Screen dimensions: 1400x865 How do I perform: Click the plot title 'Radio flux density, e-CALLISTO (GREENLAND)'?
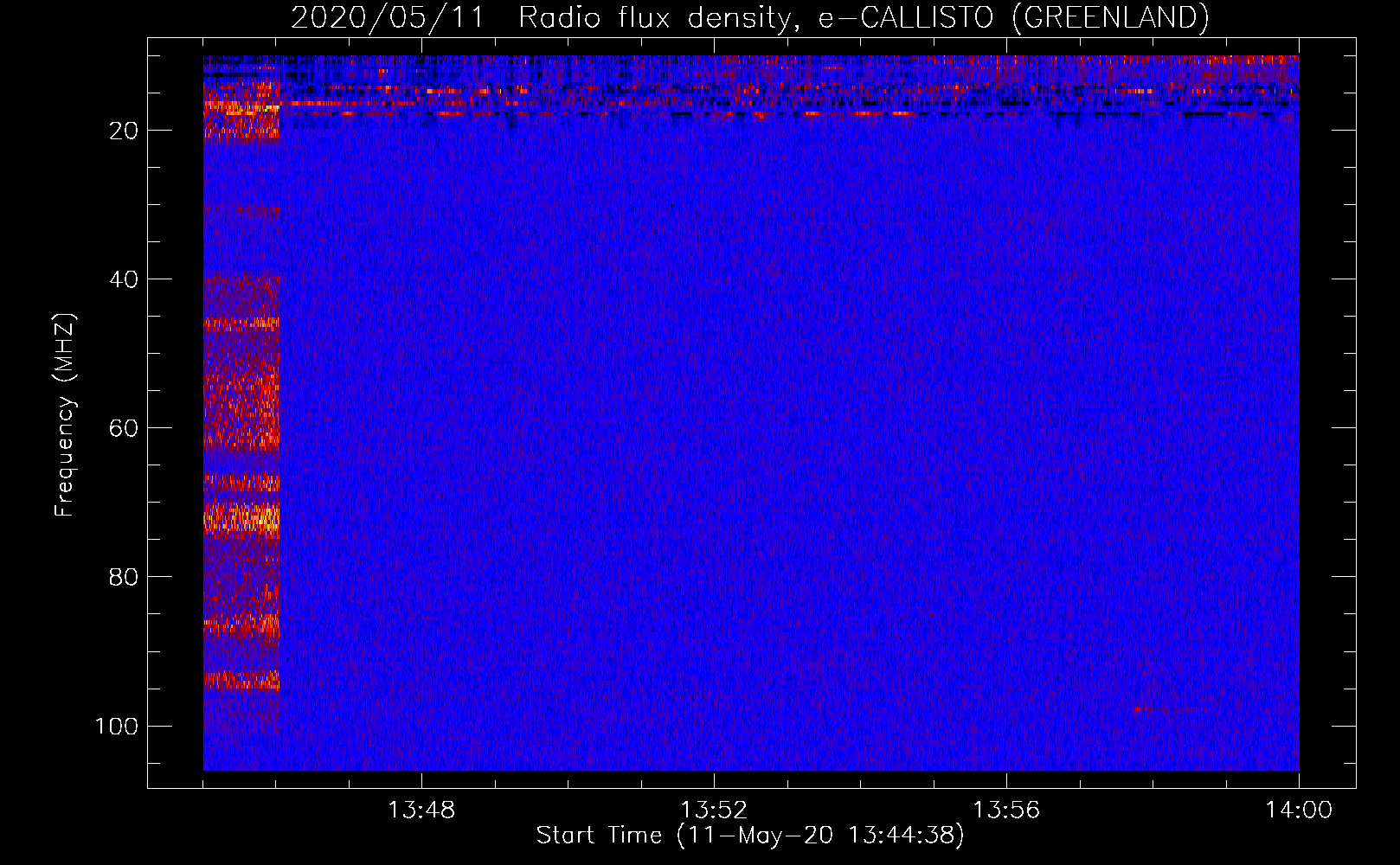point(864,17)
